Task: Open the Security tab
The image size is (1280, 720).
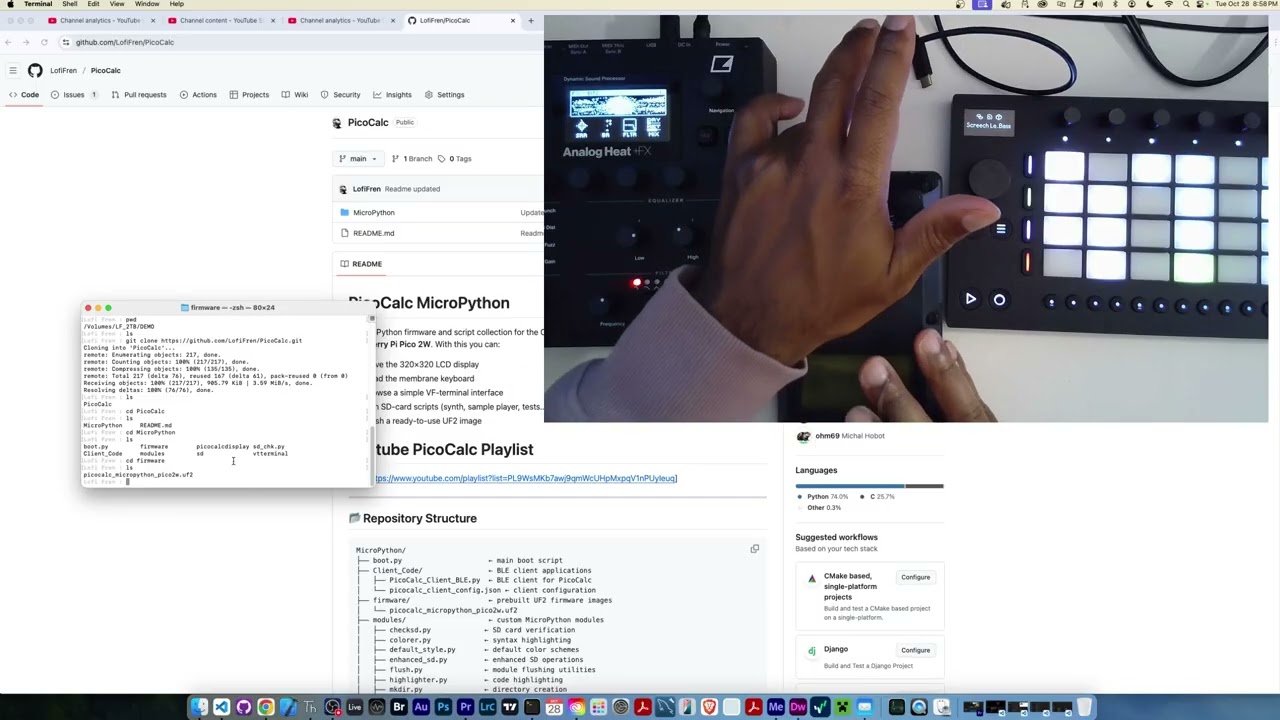Action: (340, 95)
